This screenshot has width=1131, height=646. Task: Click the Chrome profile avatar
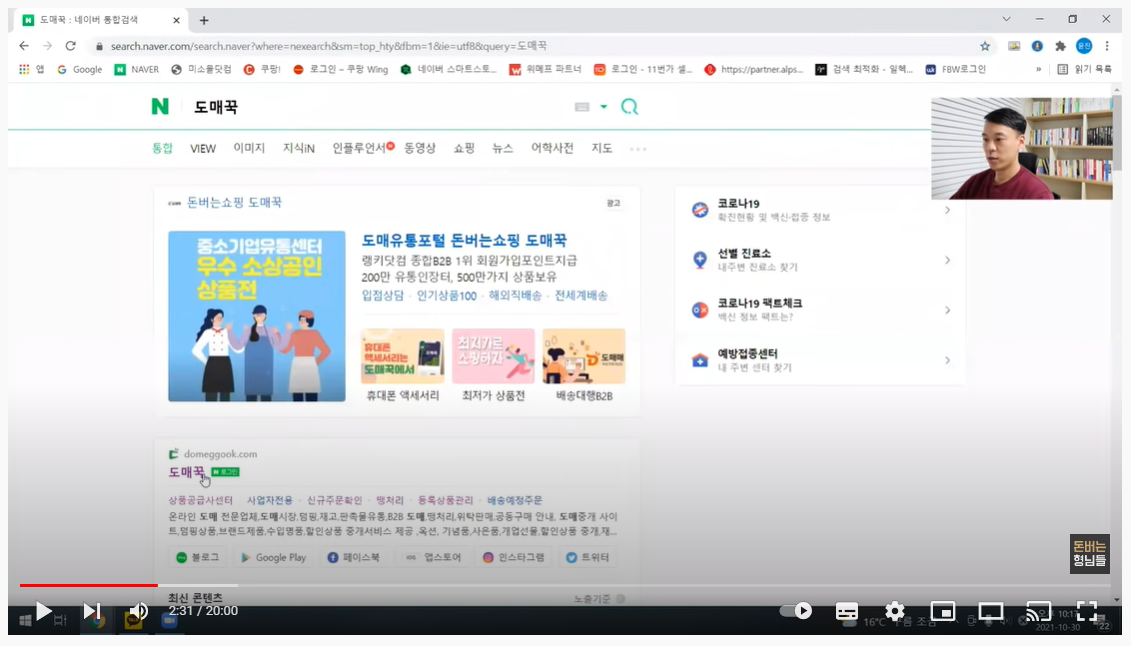[1083, 46]
